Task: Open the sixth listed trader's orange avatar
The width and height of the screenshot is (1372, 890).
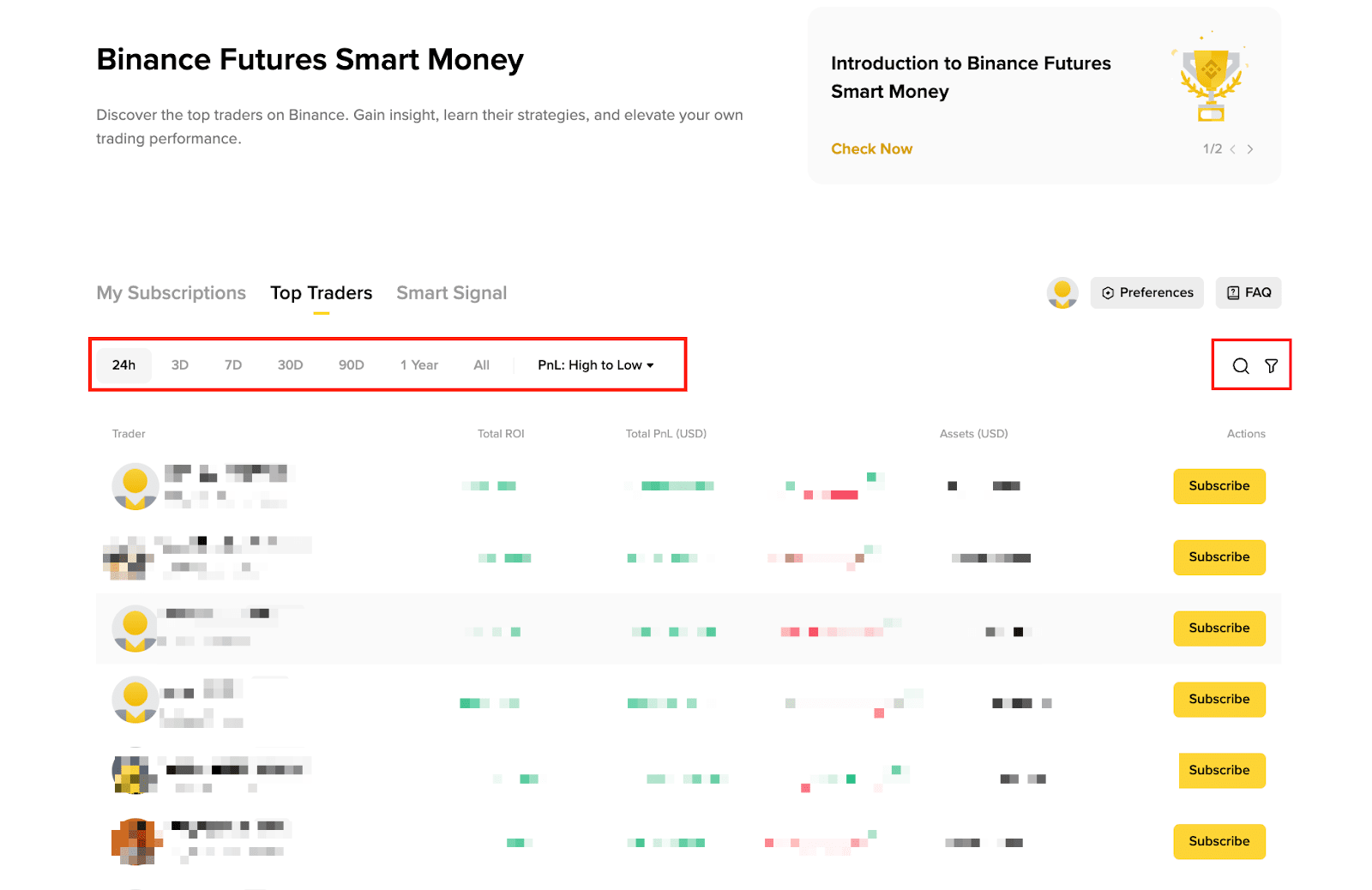Action: (135, 842)
